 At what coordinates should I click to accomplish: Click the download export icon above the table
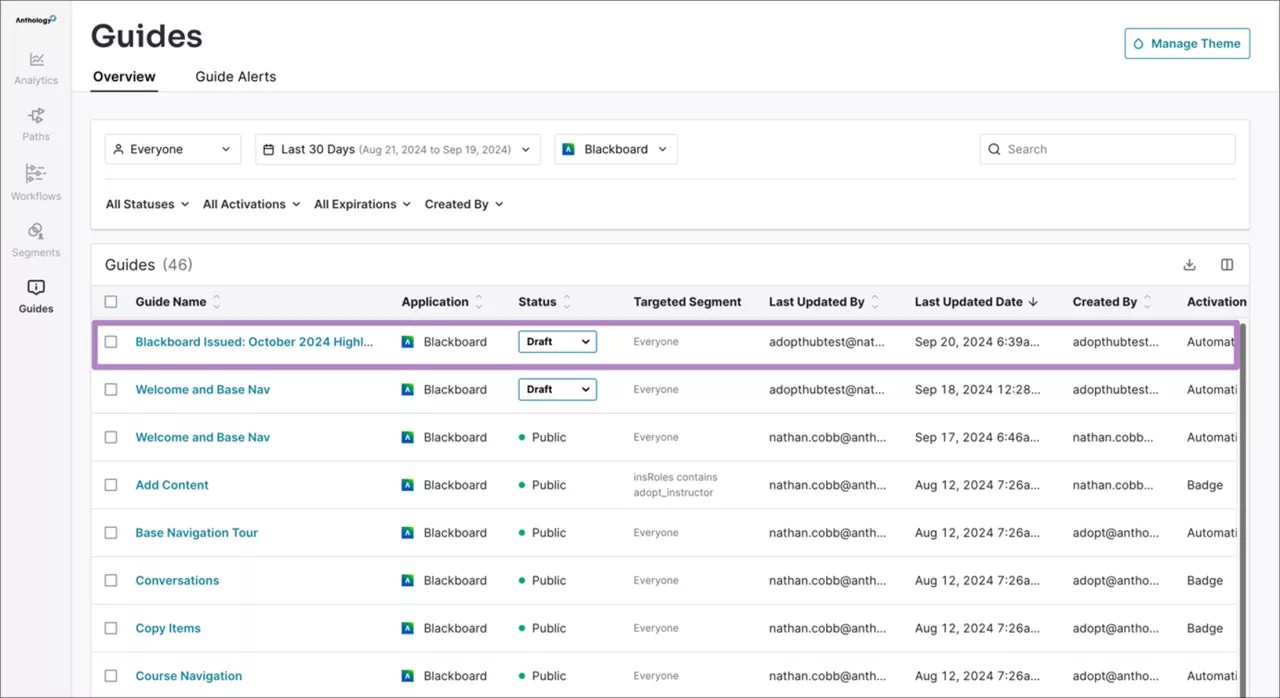(1189, 264)
